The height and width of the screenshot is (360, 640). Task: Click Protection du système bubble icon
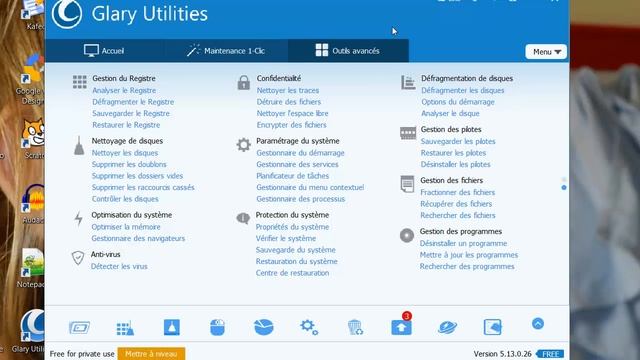click(x=243, y=218)
